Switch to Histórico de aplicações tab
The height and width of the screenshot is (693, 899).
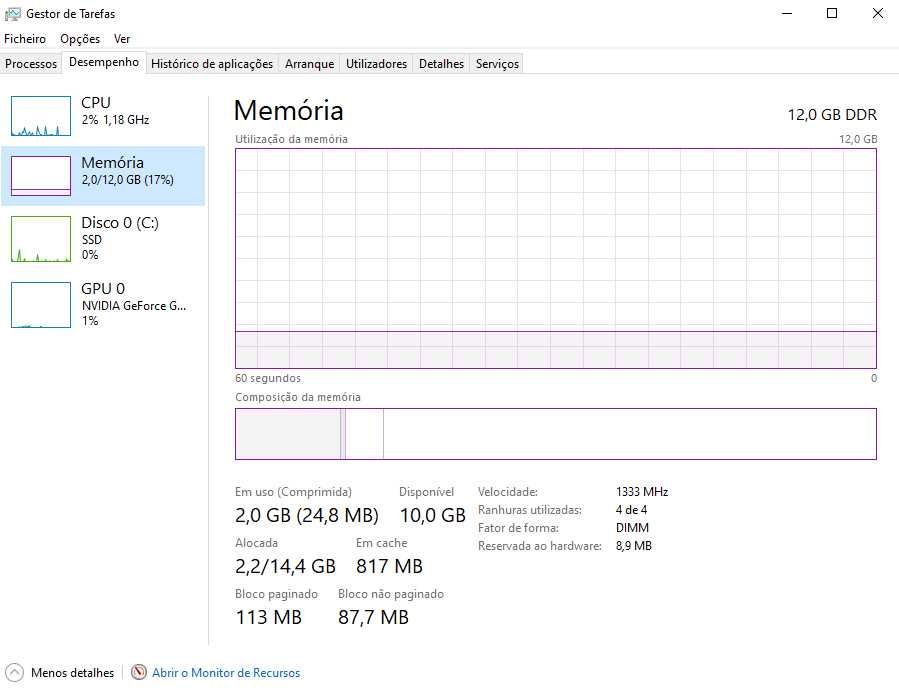tap(212, 64)
